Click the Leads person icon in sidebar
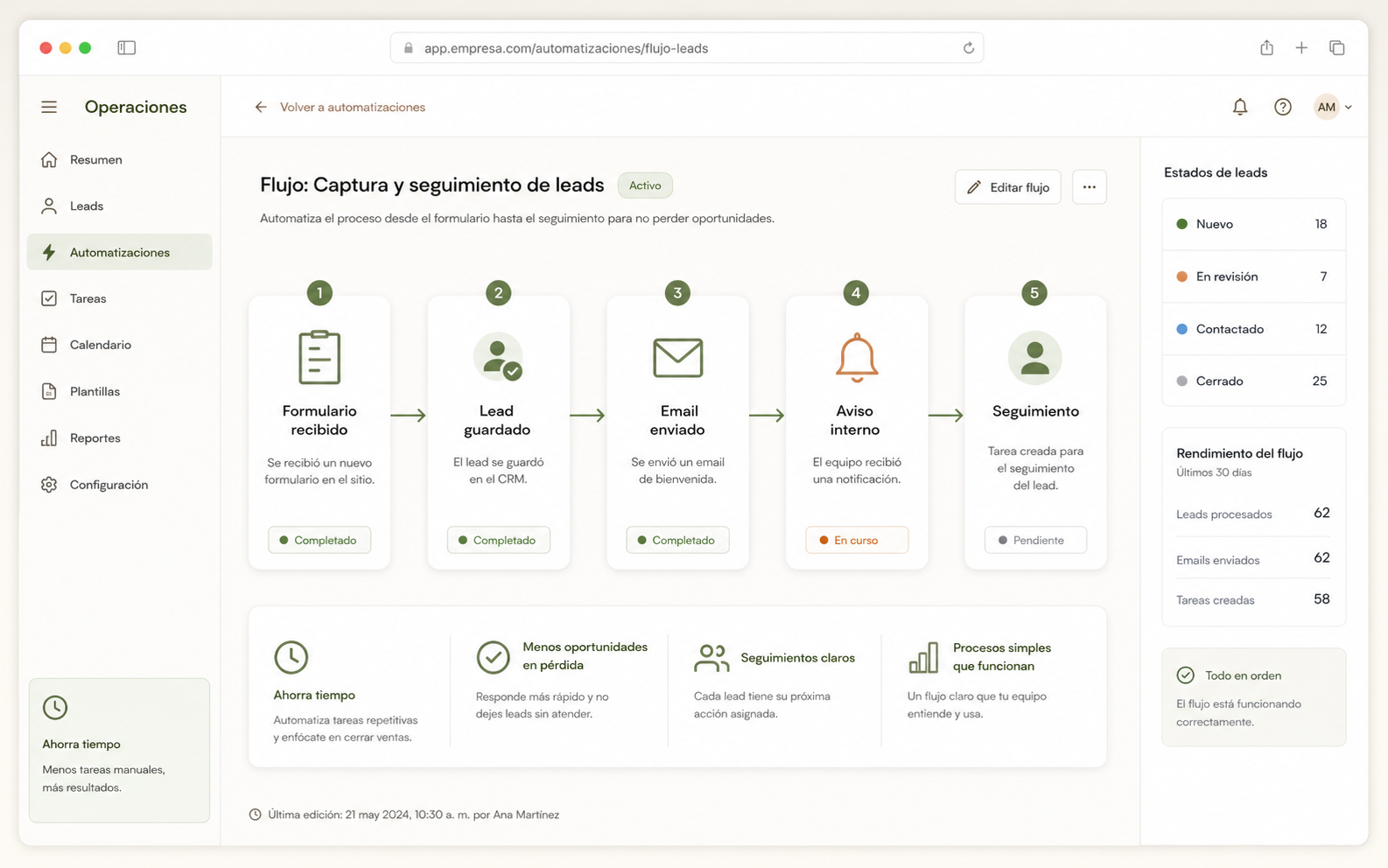 (49, 206)
